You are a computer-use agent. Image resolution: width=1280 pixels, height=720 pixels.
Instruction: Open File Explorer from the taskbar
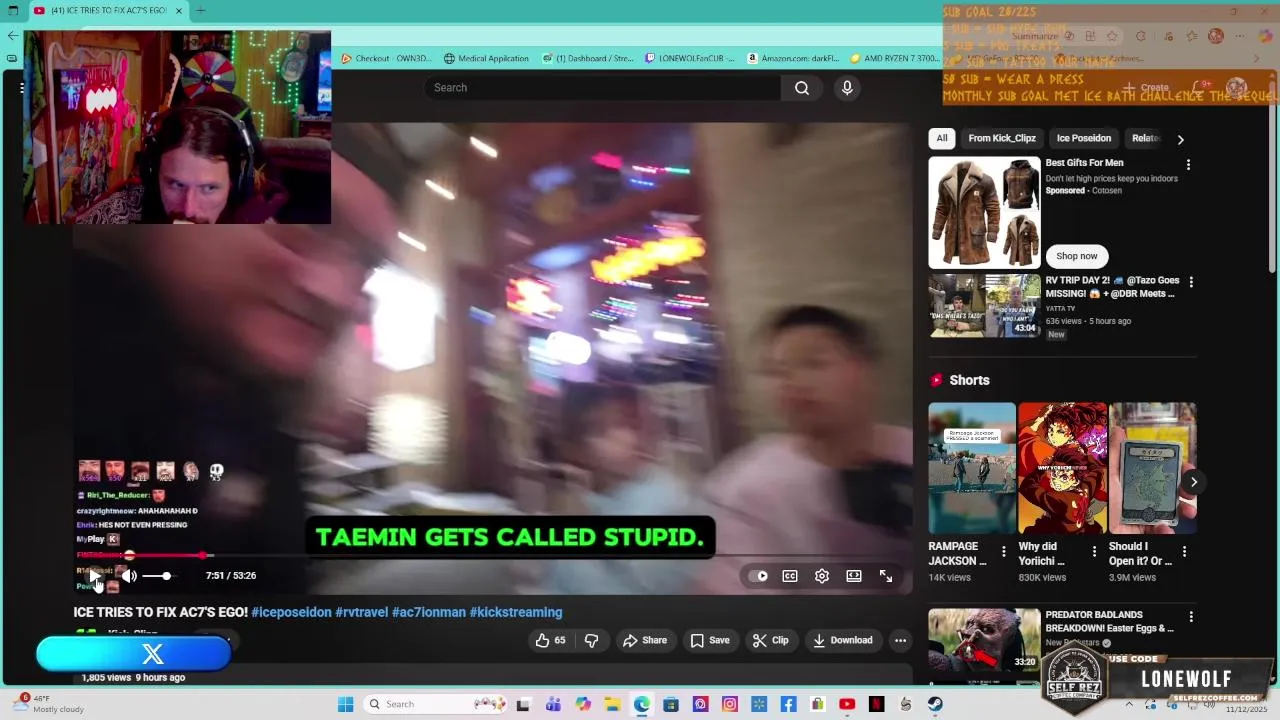612,704
